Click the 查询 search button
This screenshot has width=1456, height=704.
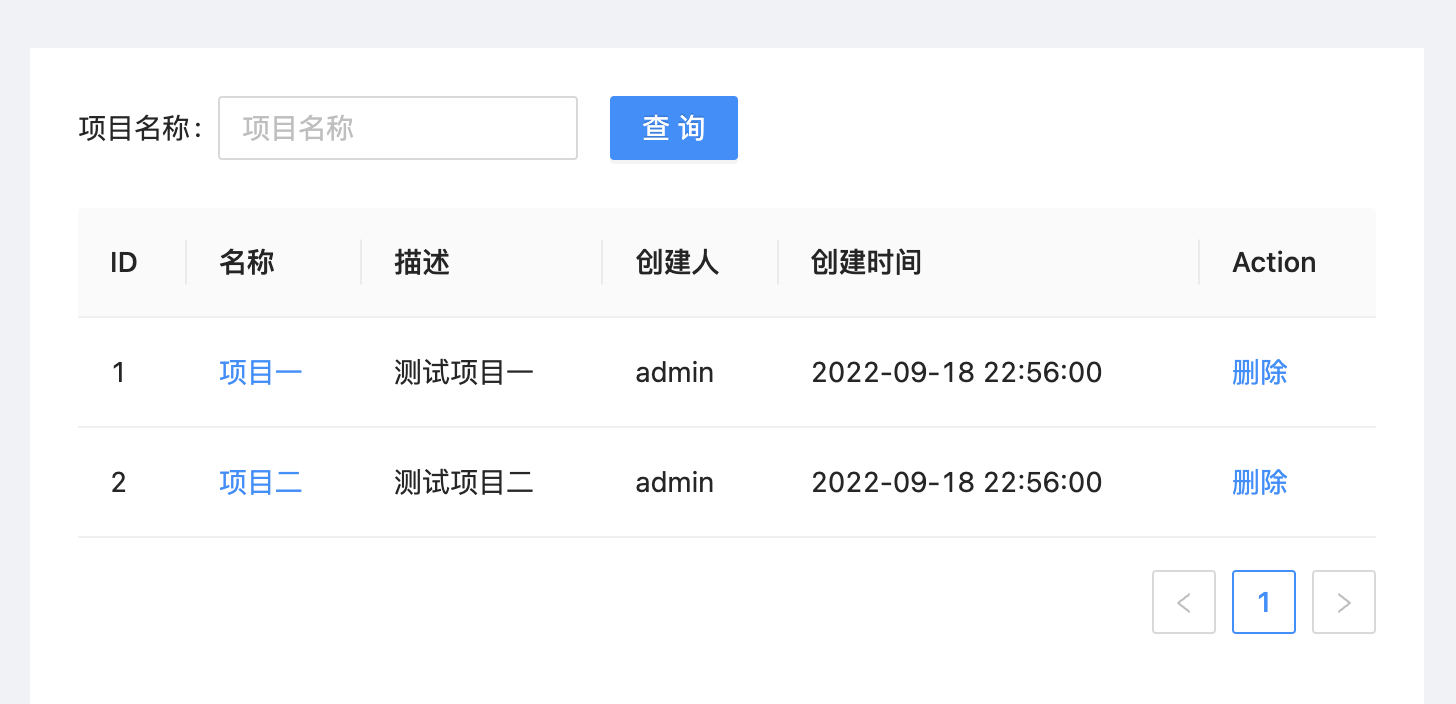click(674, 128)
